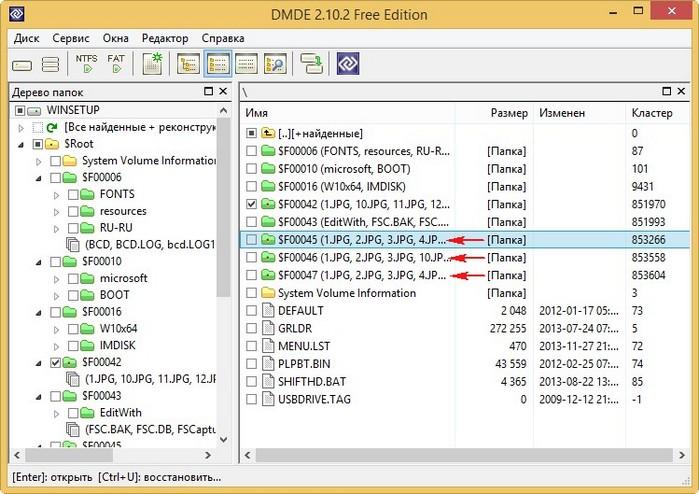Open the Справка menu
Screen dimensions: 699x494
pos(223,38)
